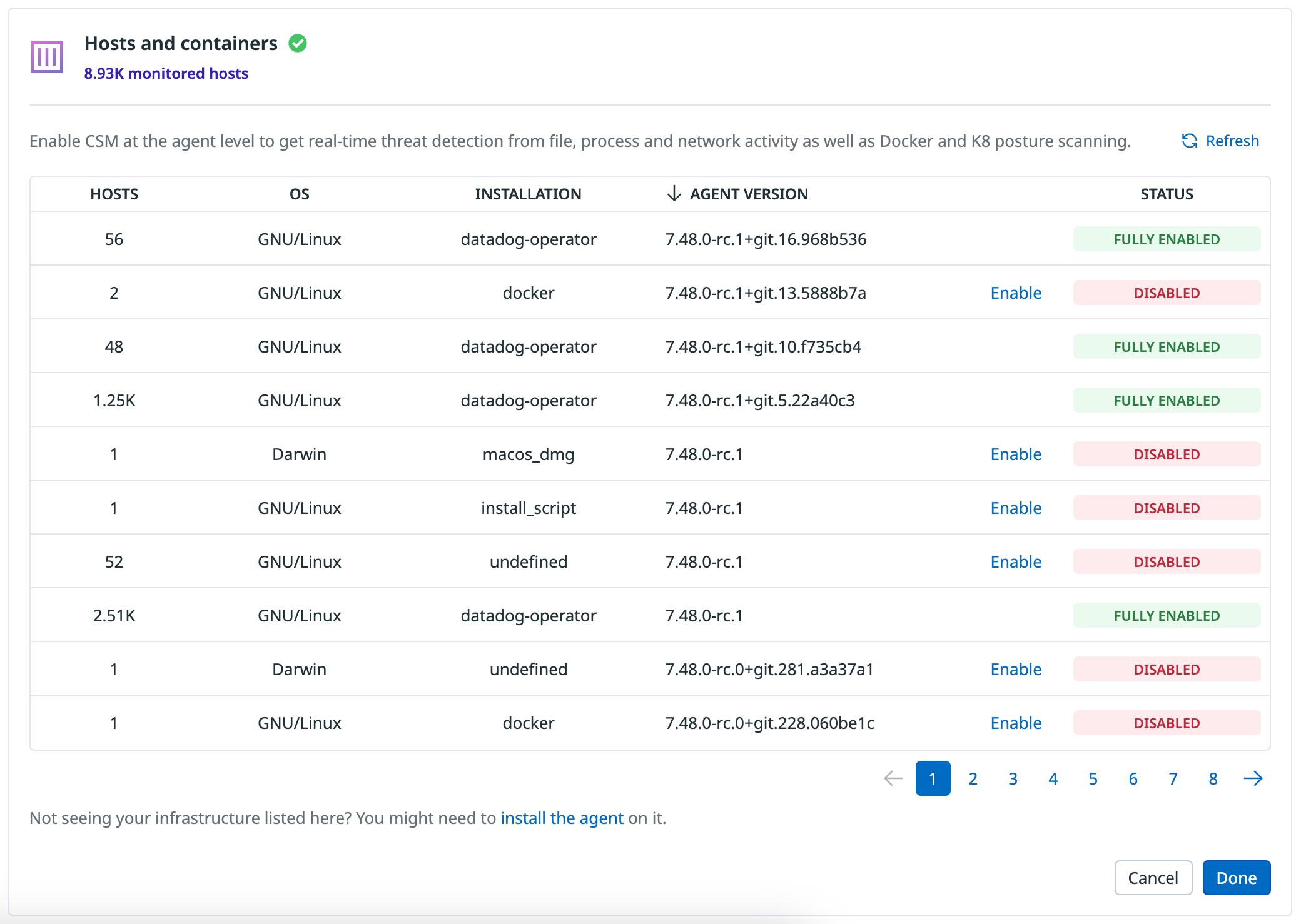Jump to page 8
This screenshot has height=924, width=1301.
pos(1213,778)
